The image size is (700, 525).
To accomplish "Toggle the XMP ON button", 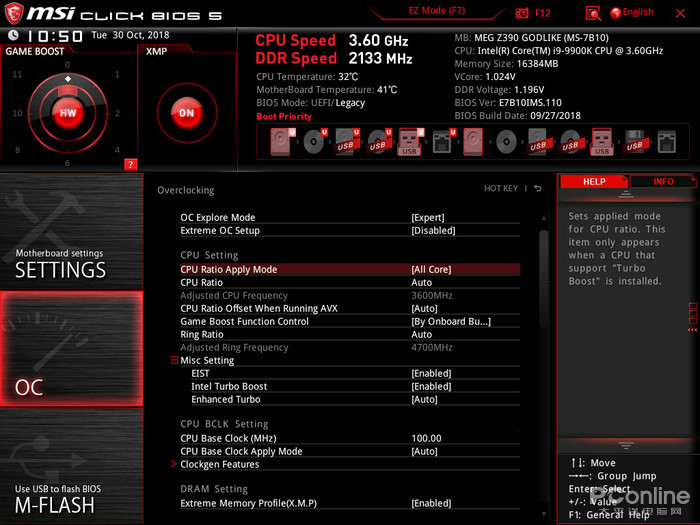I will tap(186, 113).
